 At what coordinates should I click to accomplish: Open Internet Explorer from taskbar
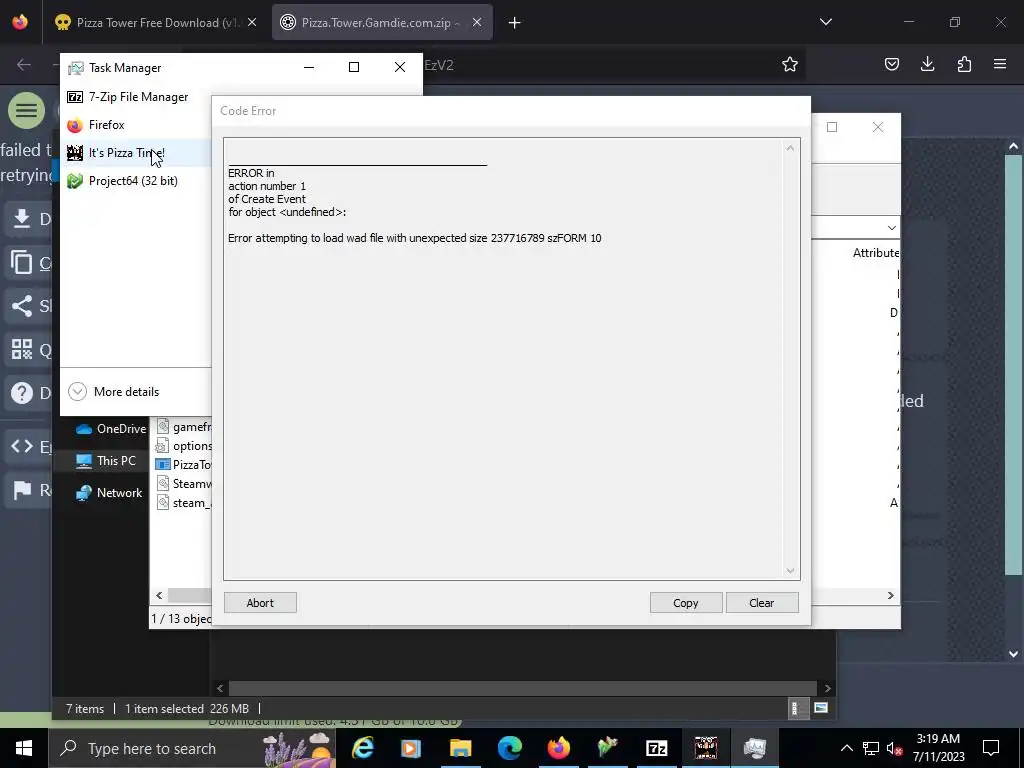click(362, 748)
